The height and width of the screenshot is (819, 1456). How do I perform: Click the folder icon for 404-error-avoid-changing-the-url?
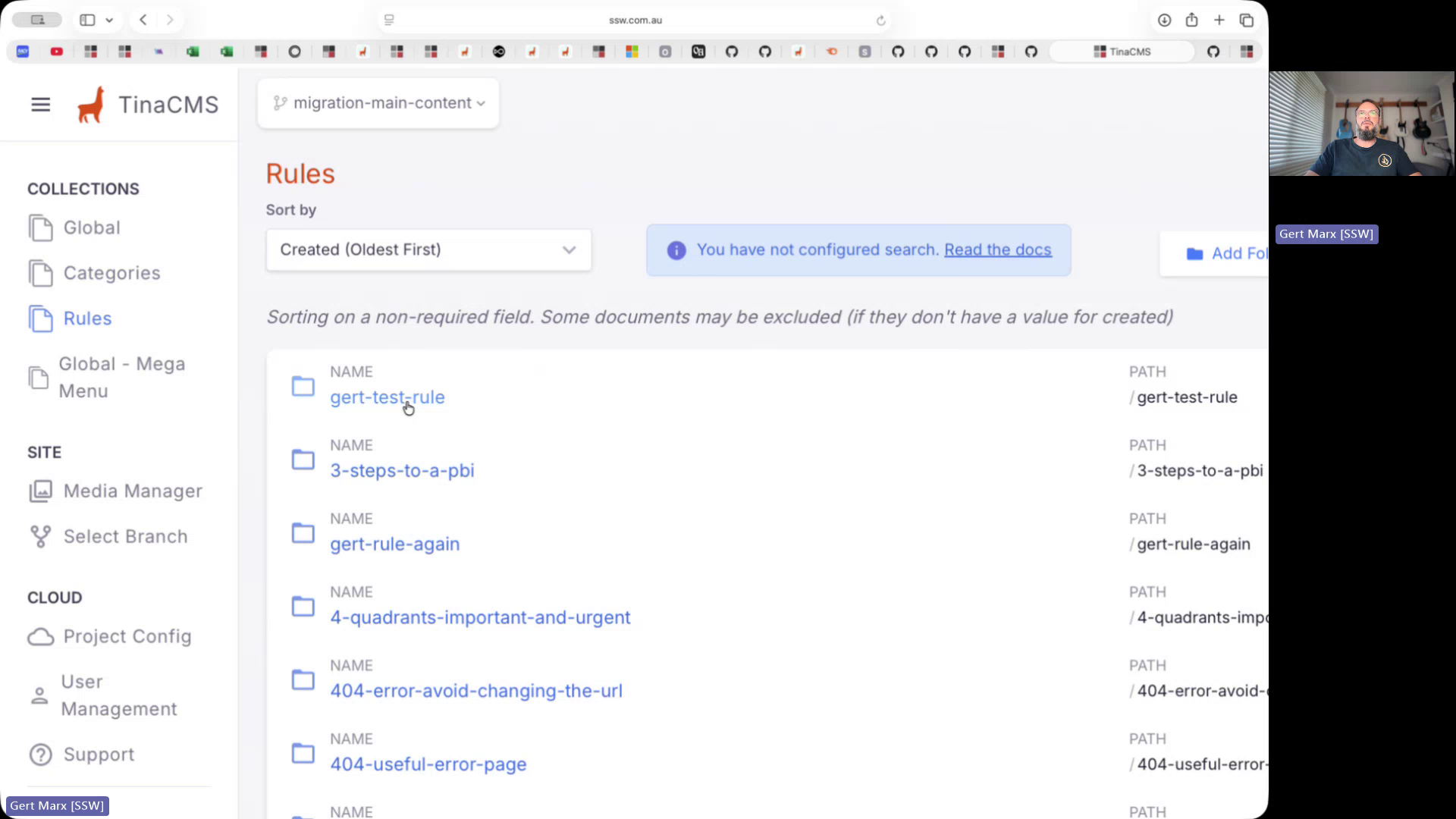click(x=303, y=679)
